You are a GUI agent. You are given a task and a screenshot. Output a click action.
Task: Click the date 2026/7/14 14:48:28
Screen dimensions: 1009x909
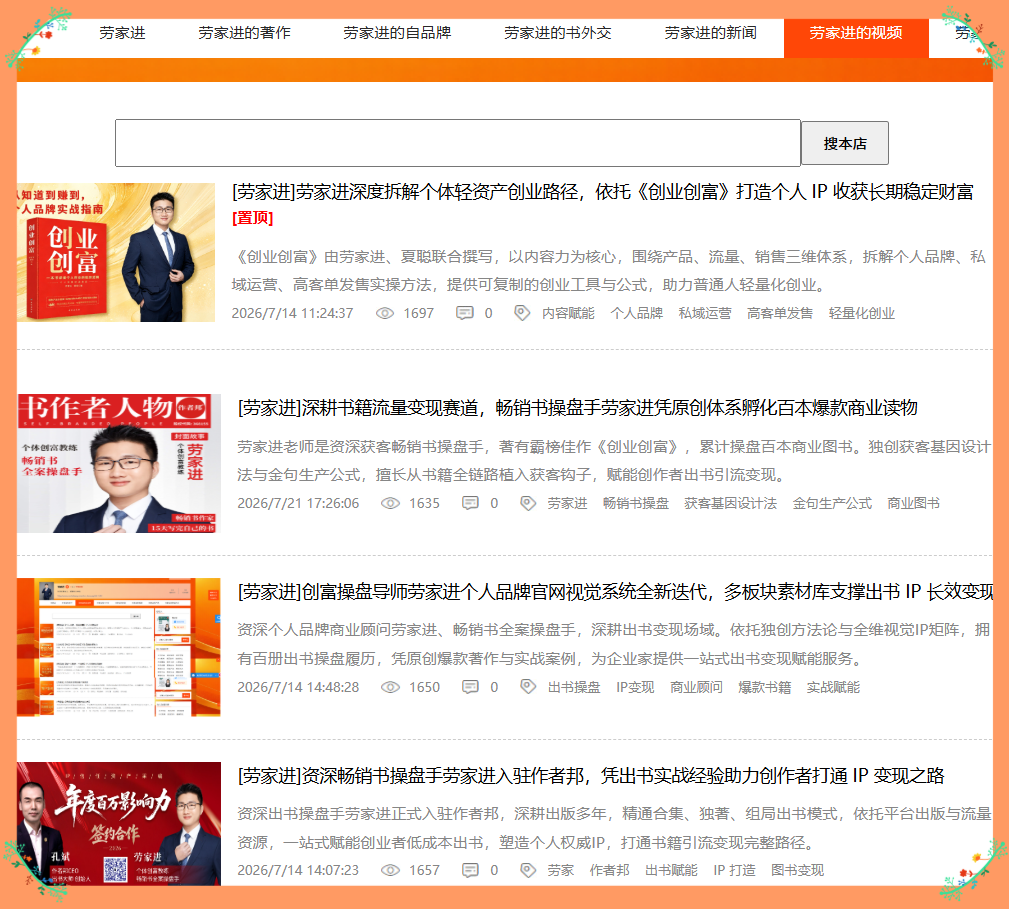click(298, 687)
